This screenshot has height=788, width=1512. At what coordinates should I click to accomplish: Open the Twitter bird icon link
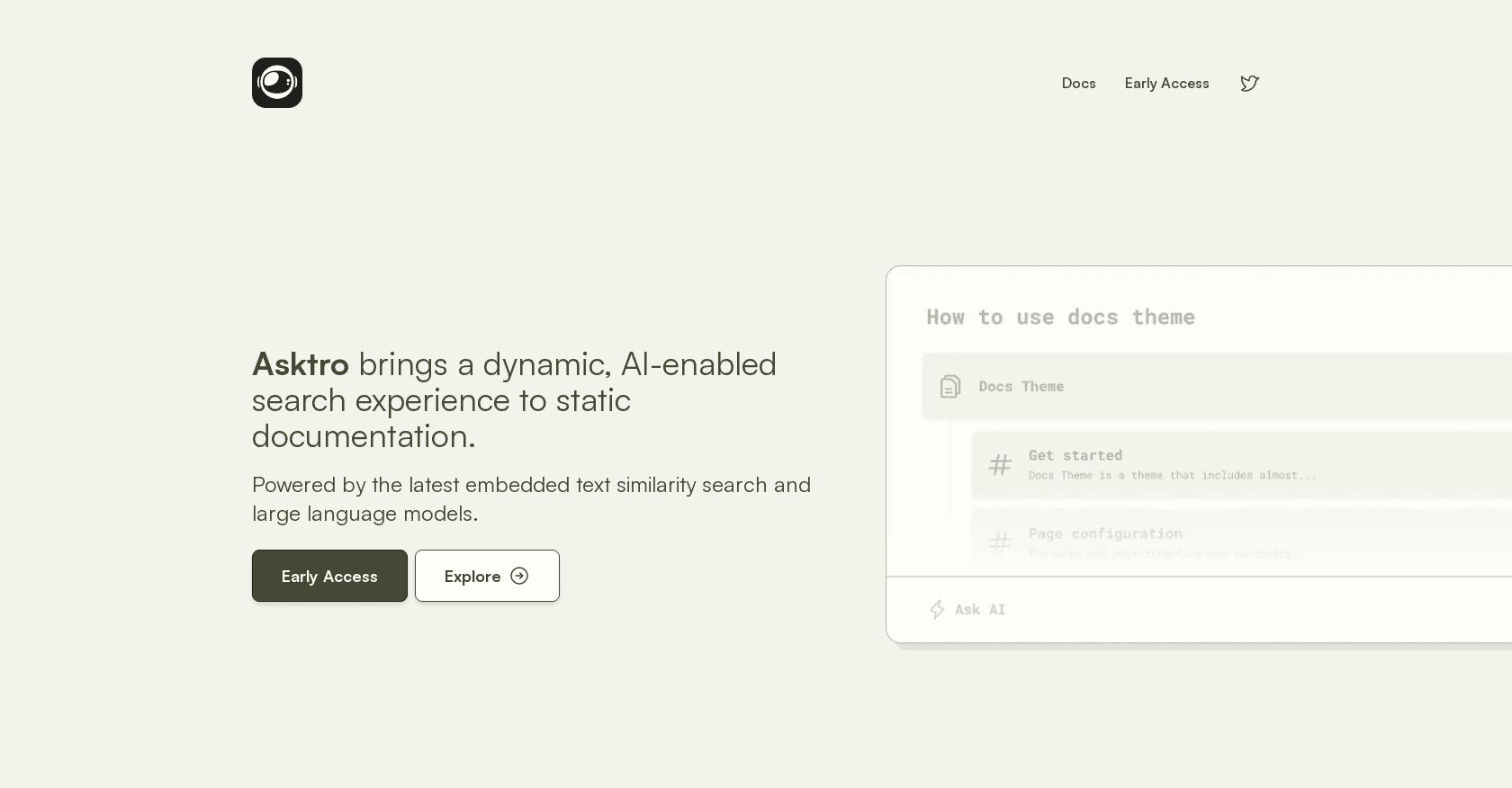(x=1249, y=84)
